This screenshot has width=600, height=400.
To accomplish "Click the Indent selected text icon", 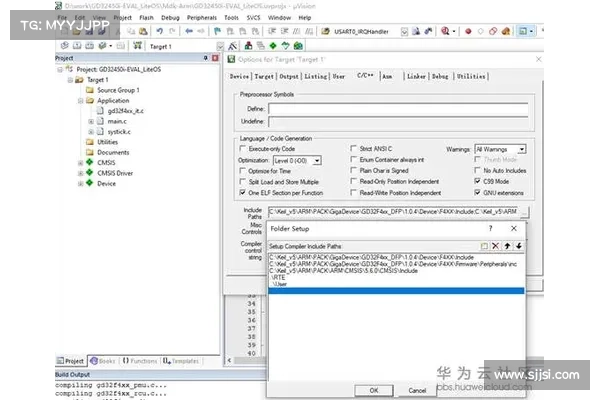I will point(272,31).
